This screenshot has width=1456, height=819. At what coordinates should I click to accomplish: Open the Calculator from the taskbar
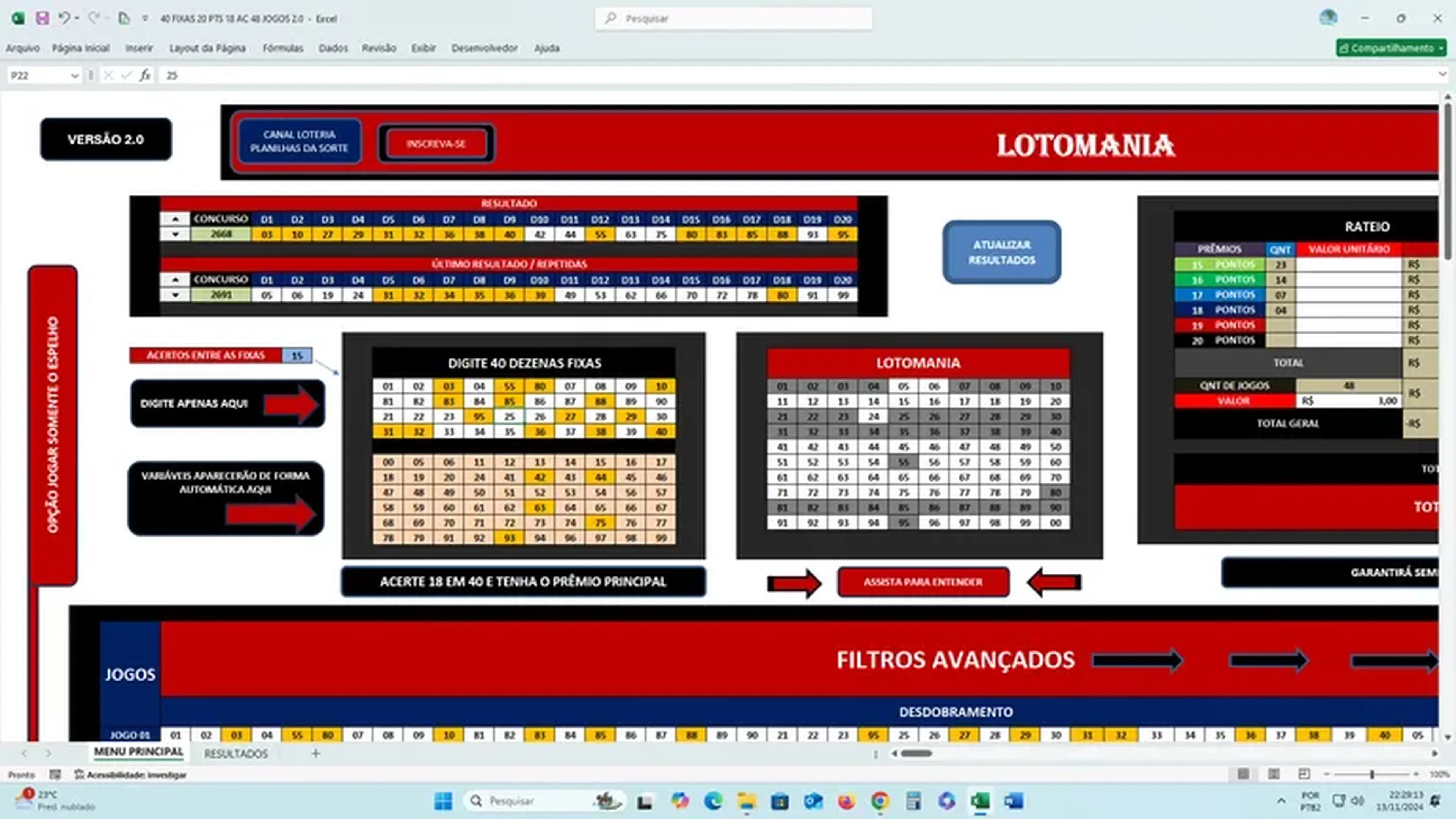(x=913, y=801)
